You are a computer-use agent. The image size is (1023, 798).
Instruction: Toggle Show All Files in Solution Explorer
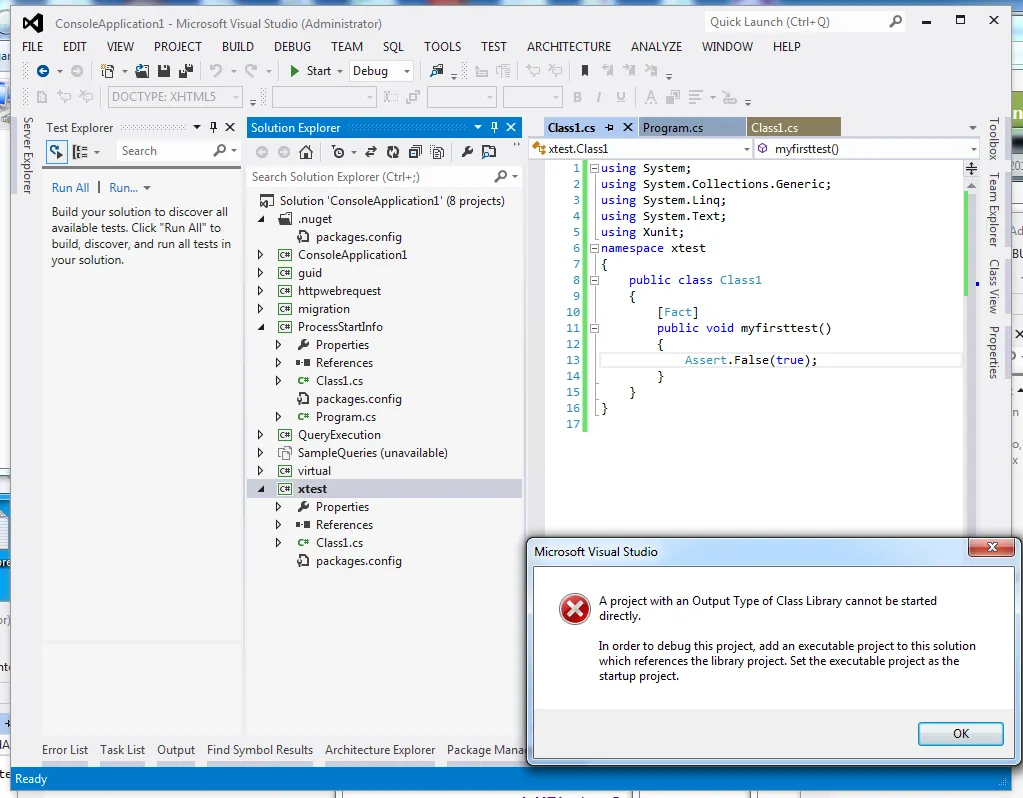click(x=435, y=152)
